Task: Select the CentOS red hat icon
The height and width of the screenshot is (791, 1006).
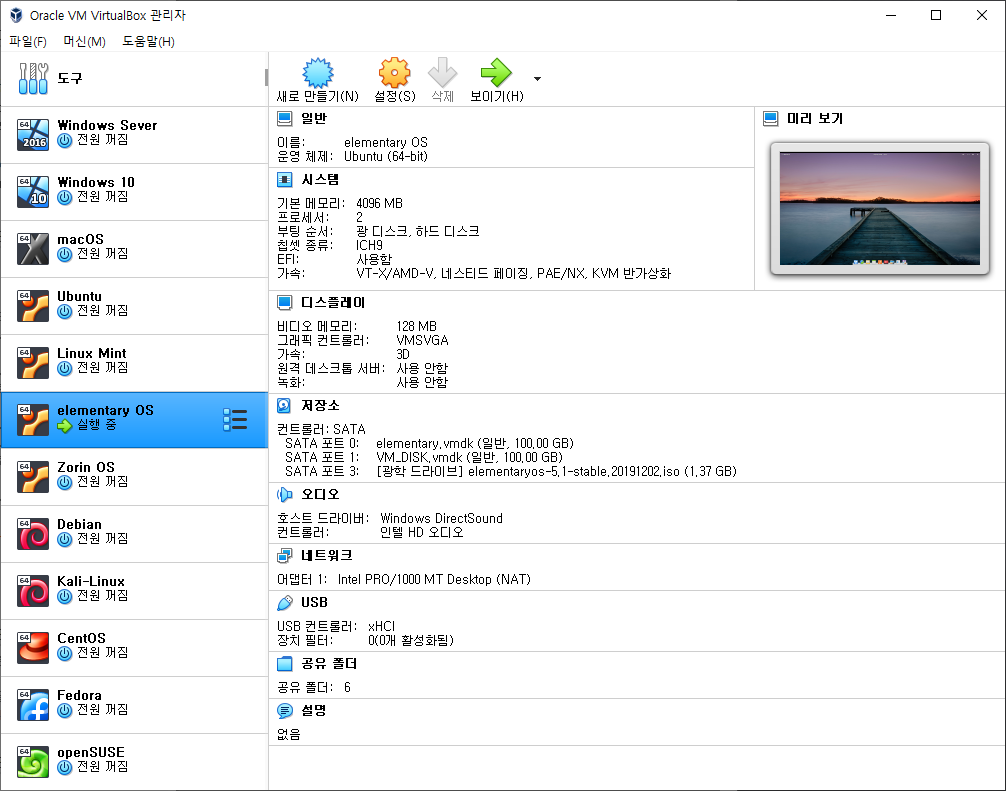Action: tap(33, 647)
